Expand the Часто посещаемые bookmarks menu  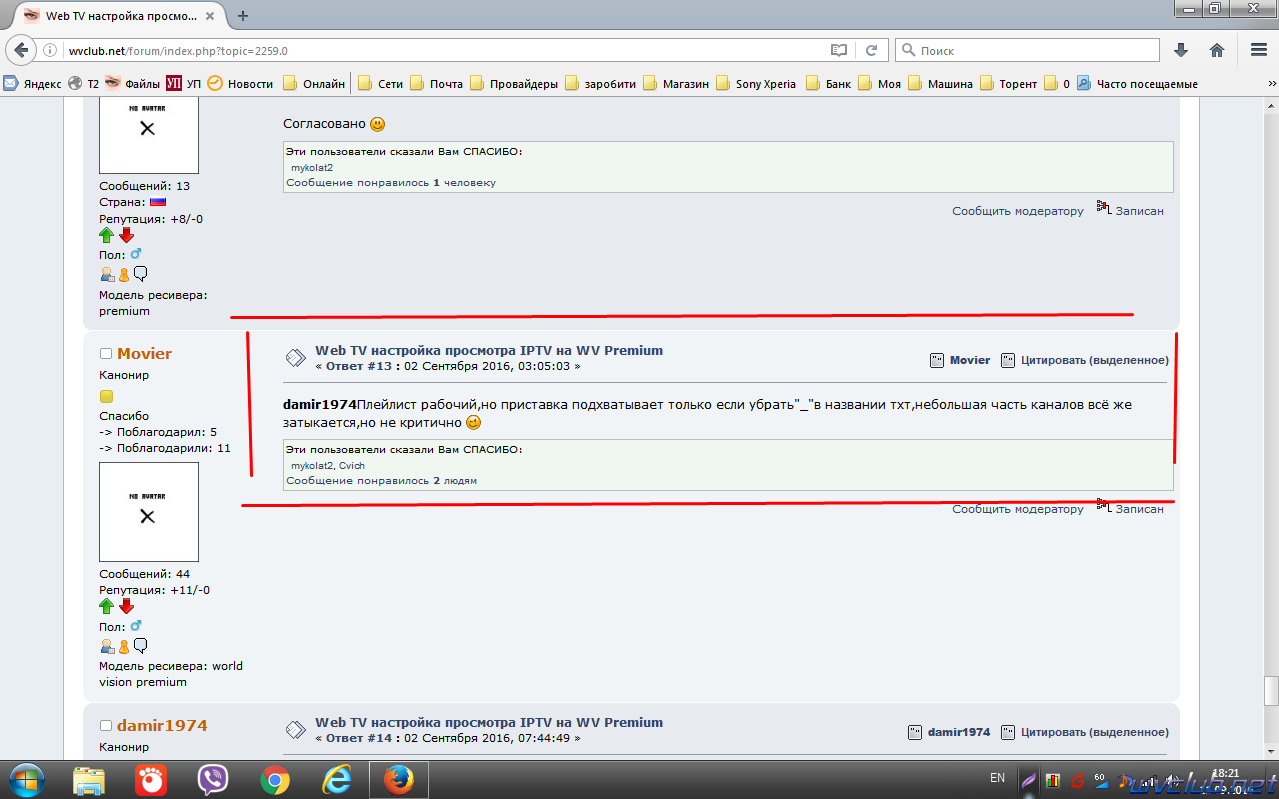point(1137,84)
